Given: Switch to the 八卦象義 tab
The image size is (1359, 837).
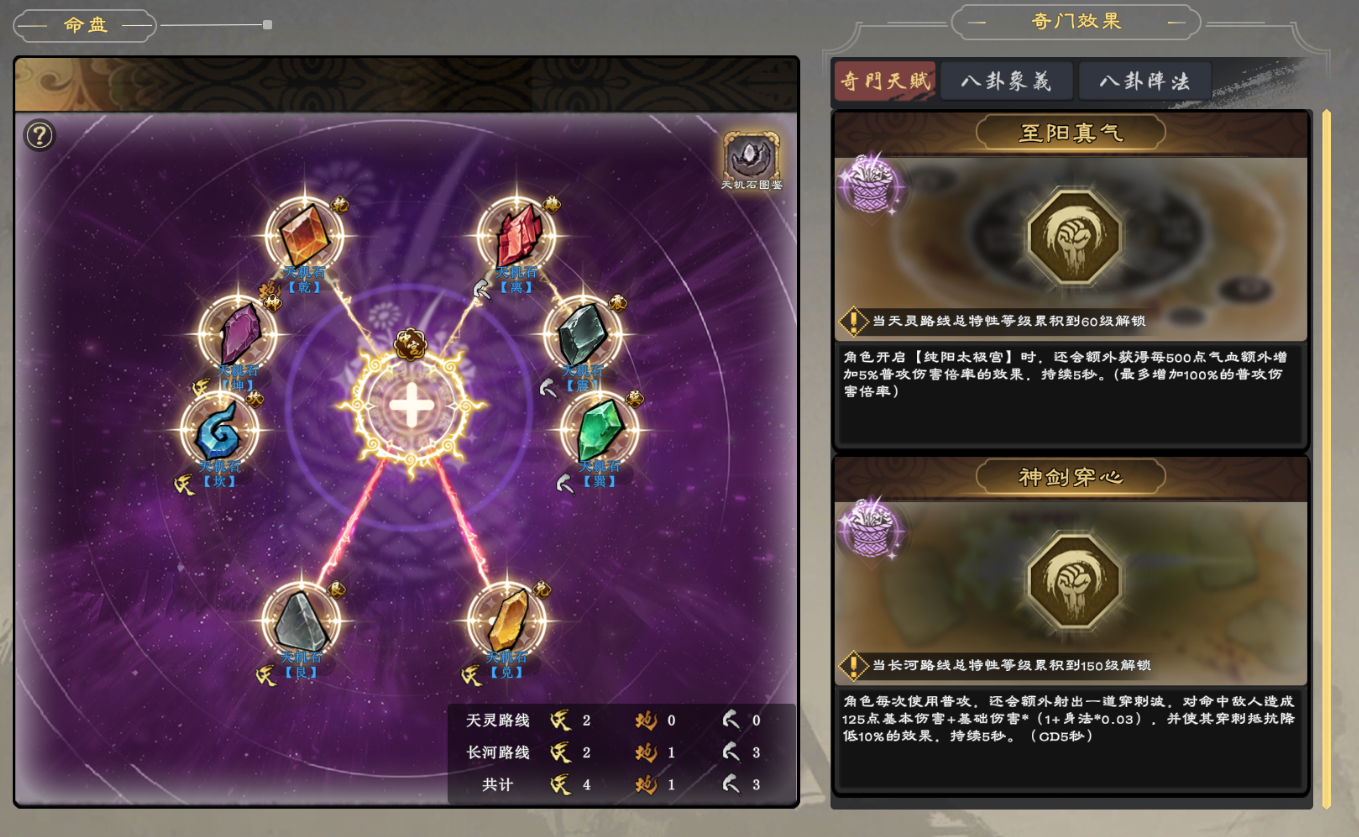Looking at the screenshot, I should pyautogui.click(x=1006, y=81).
